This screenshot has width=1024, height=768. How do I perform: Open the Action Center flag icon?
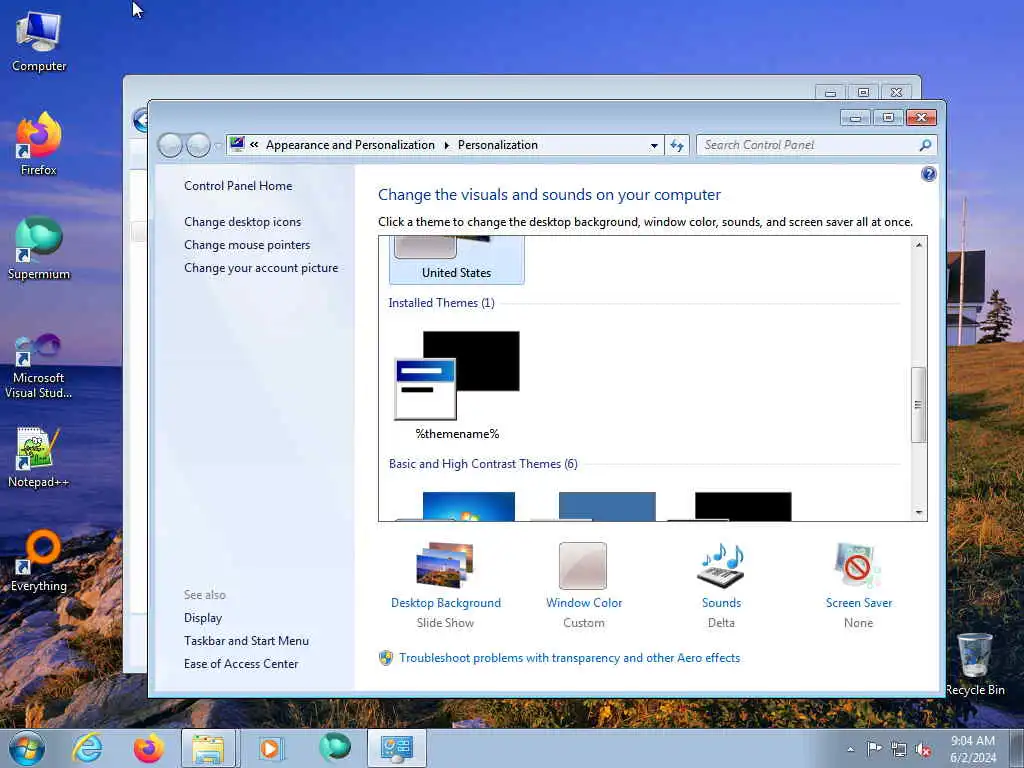pyautogui.click(x=874, y=749)
